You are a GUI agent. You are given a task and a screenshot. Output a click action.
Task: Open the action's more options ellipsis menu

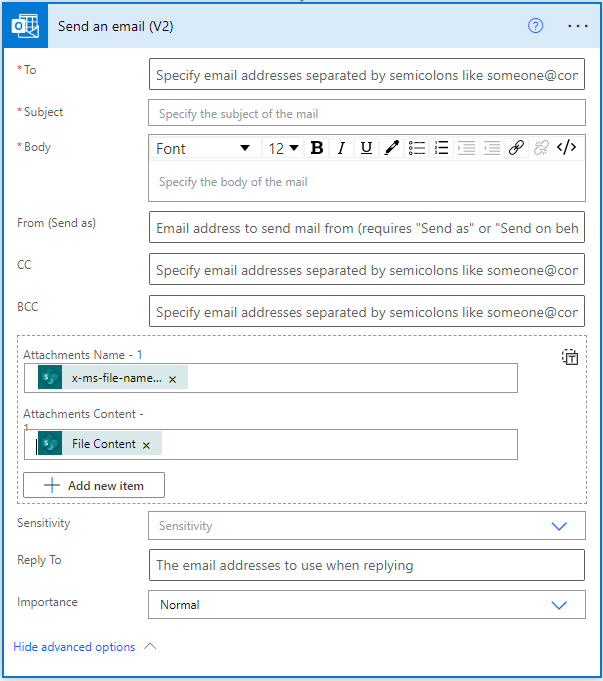point(578,26)
